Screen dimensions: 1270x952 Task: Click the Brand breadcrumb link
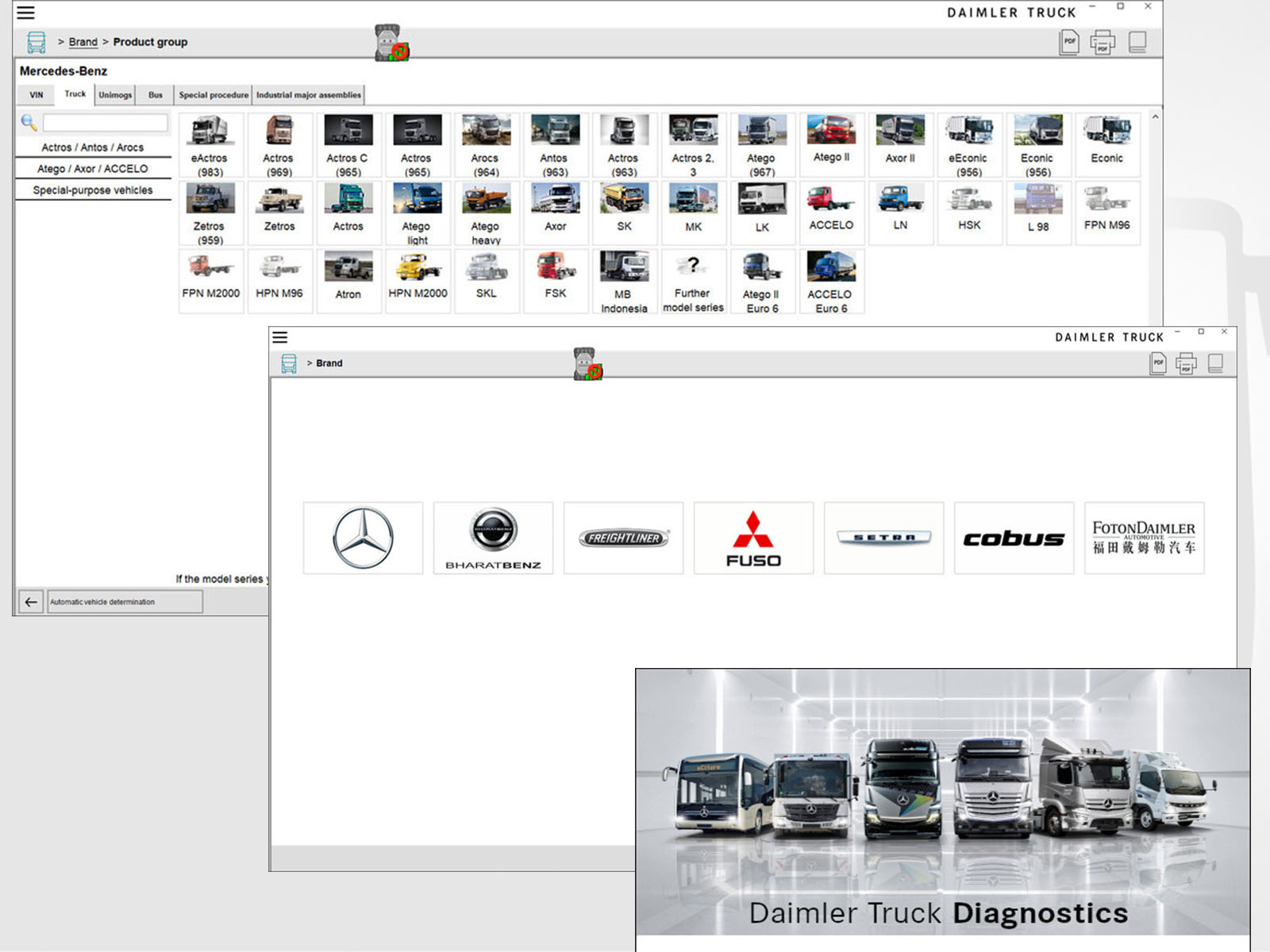pos(83,42)
